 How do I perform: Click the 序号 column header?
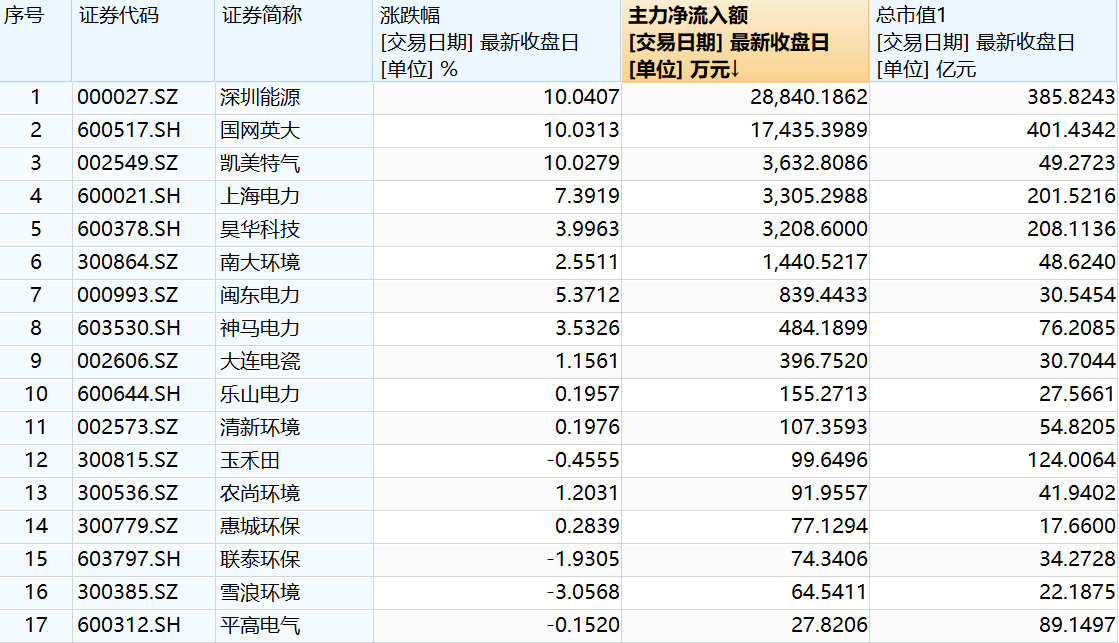tap(36, 41)
